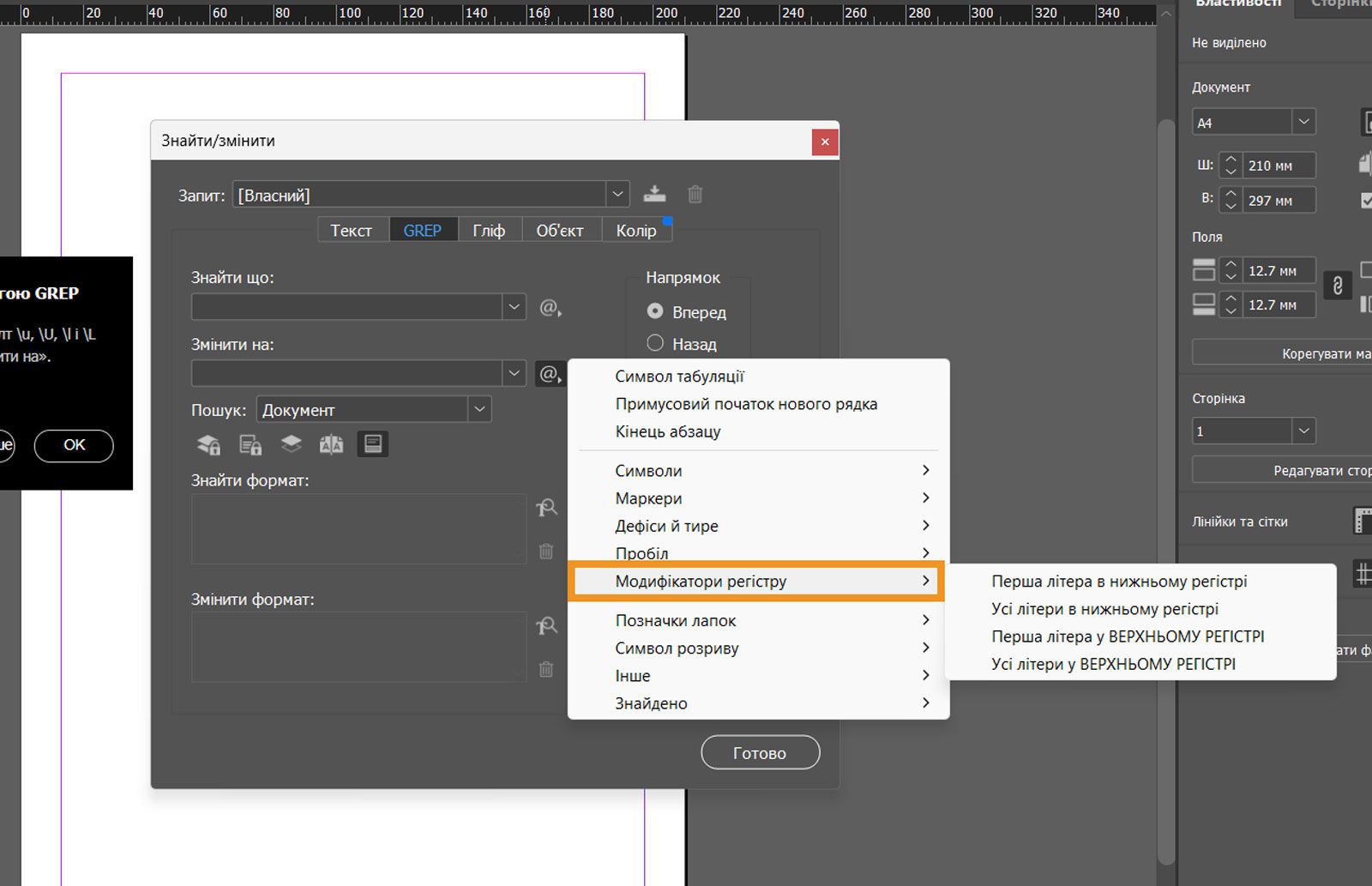Open the Сторінка page number dropdown

(1303, 431)
